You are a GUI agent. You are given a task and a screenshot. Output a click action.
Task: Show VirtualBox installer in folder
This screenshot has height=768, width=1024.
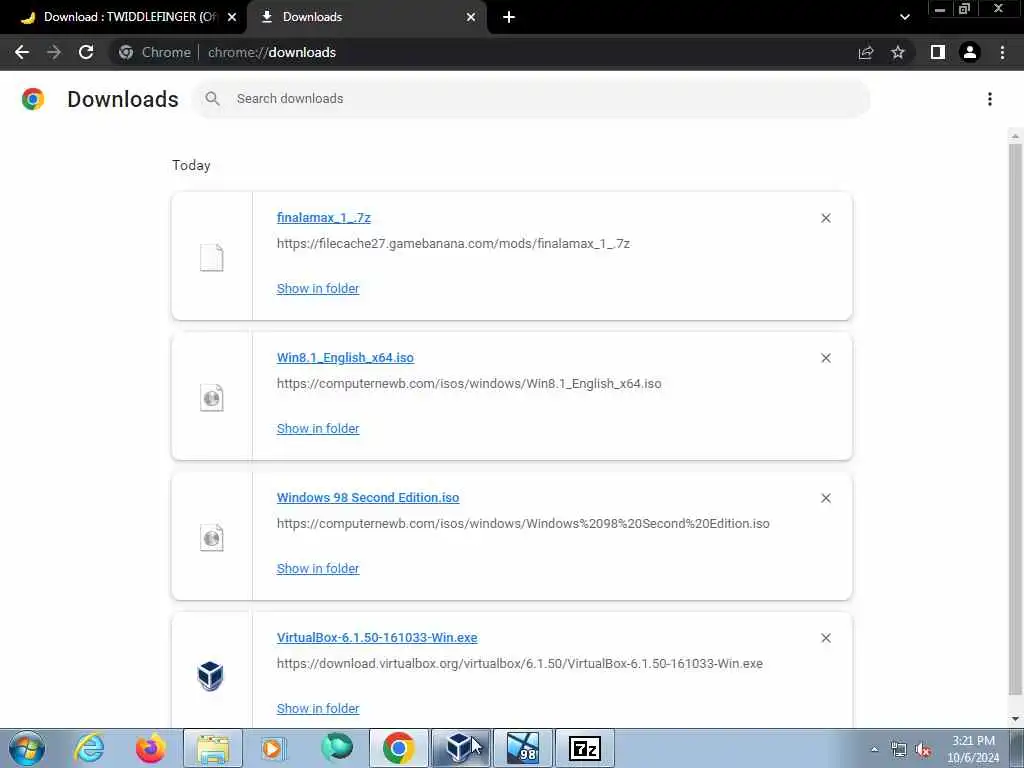pos(317,708)
